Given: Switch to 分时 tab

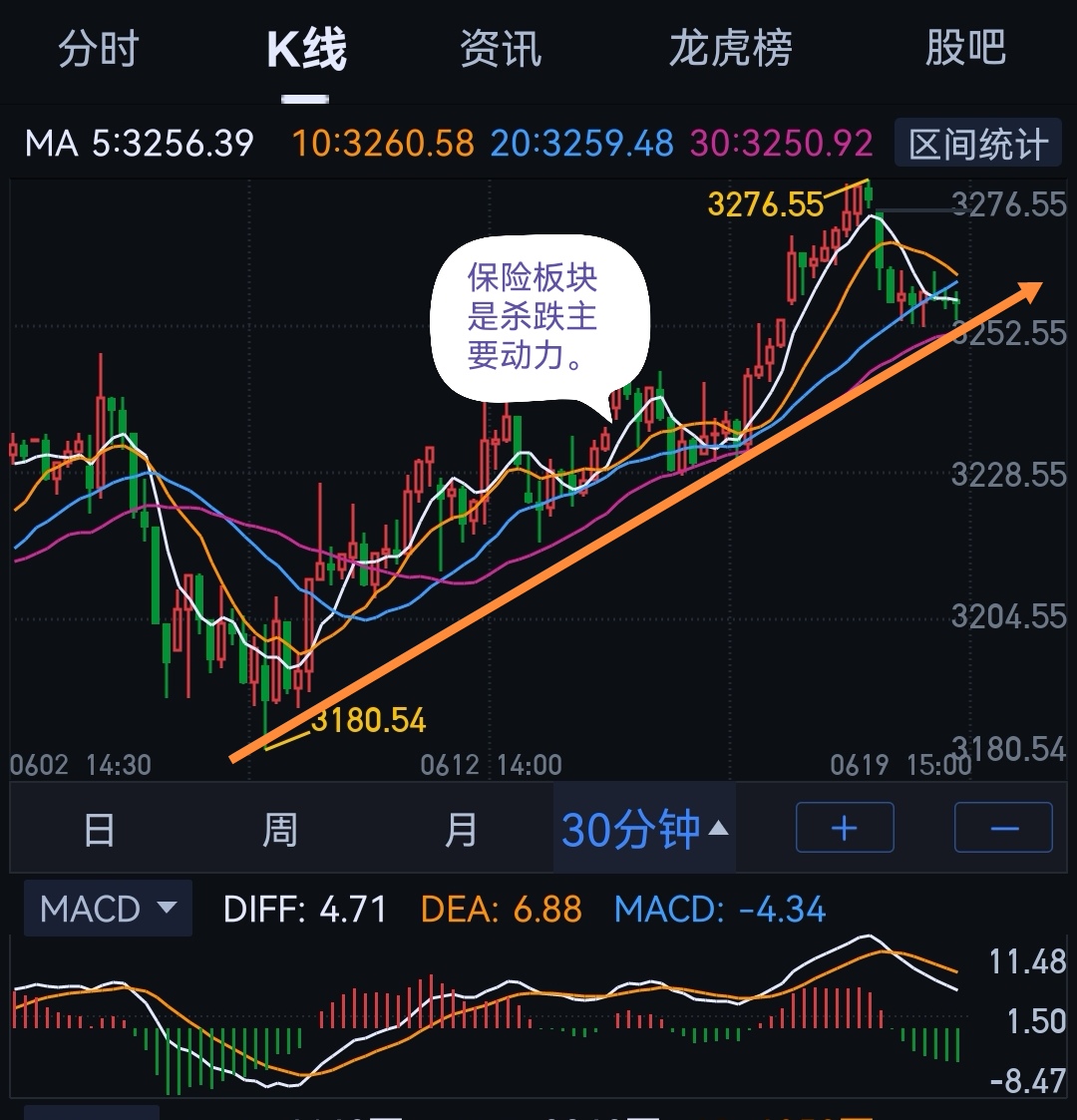Looking at the screenshot, I should (99, 49).
